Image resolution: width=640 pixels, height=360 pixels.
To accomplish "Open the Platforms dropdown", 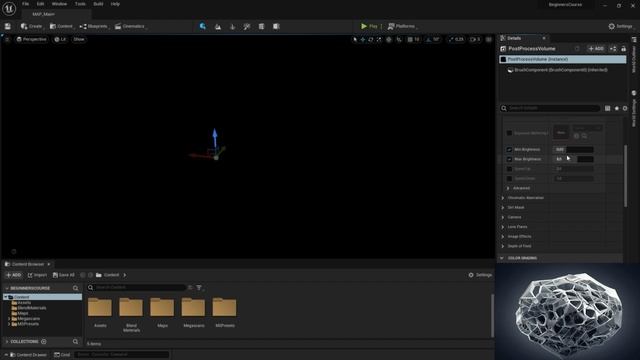I will 402,26.
